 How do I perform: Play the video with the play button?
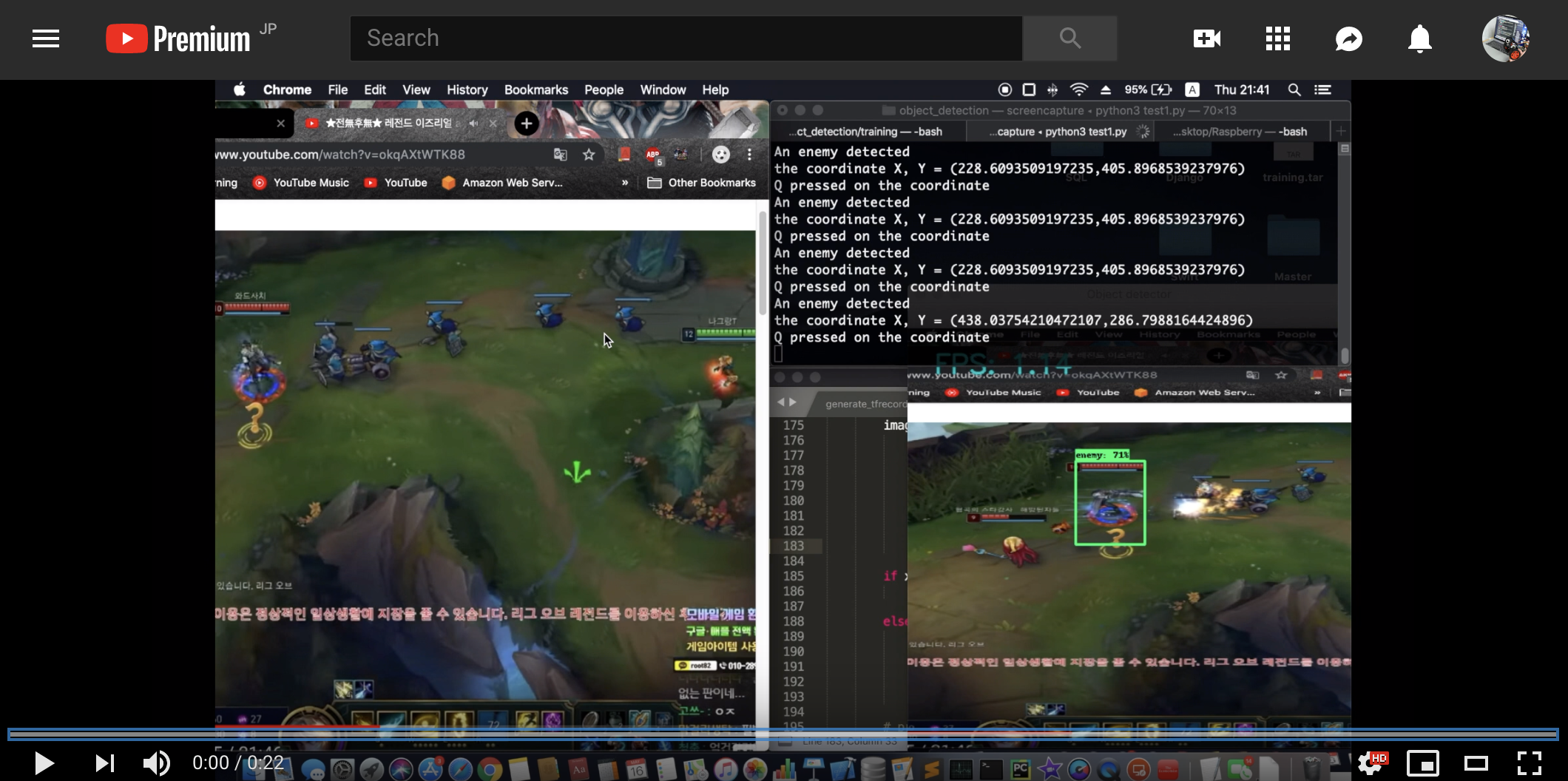(x=44, y=763)
